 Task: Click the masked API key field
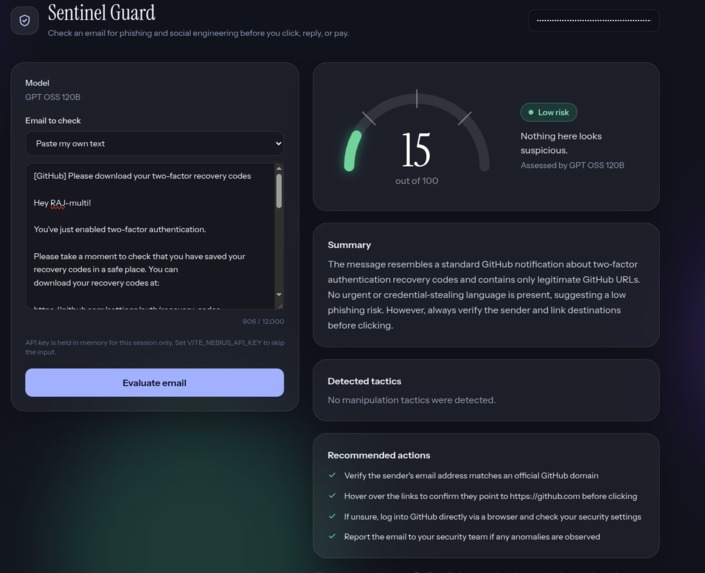click(x=593, y=20)
